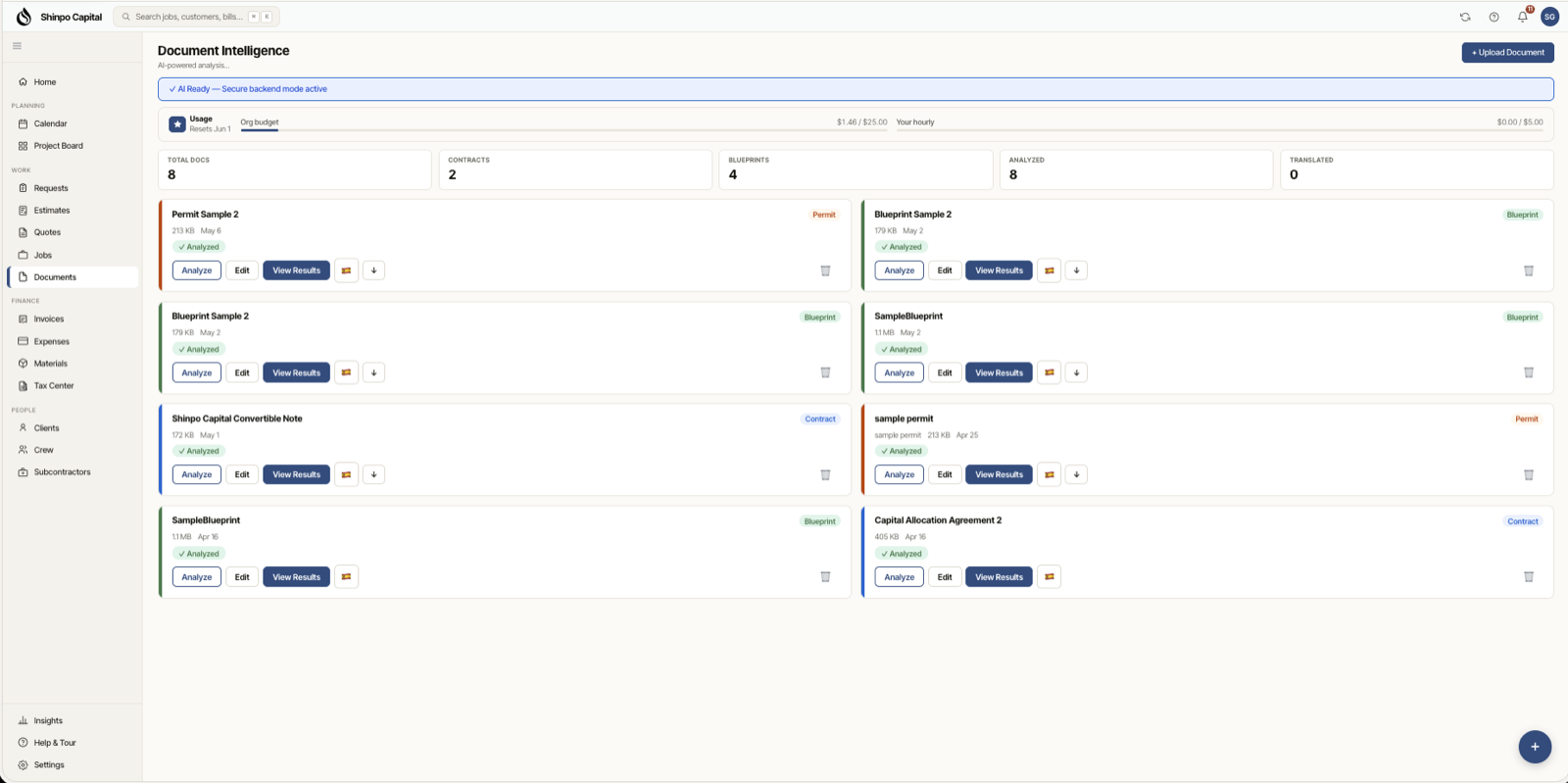This screenshot has width=1568, height=783.
Task: View Results for Capital Allocation Agreement 2
Action: [x=999, y=577]
